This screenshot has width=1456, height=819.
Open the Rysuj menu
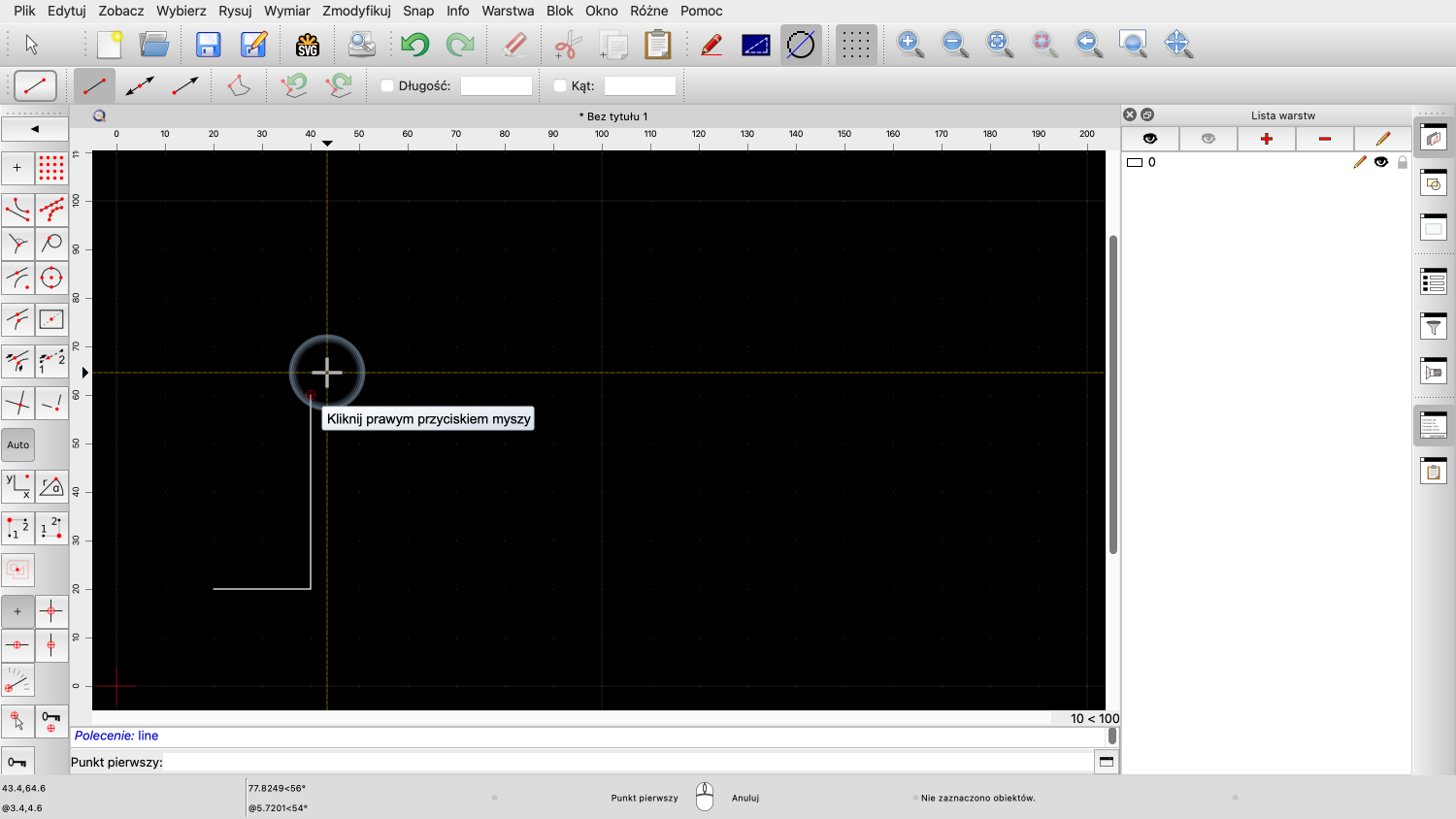point(235,11)
